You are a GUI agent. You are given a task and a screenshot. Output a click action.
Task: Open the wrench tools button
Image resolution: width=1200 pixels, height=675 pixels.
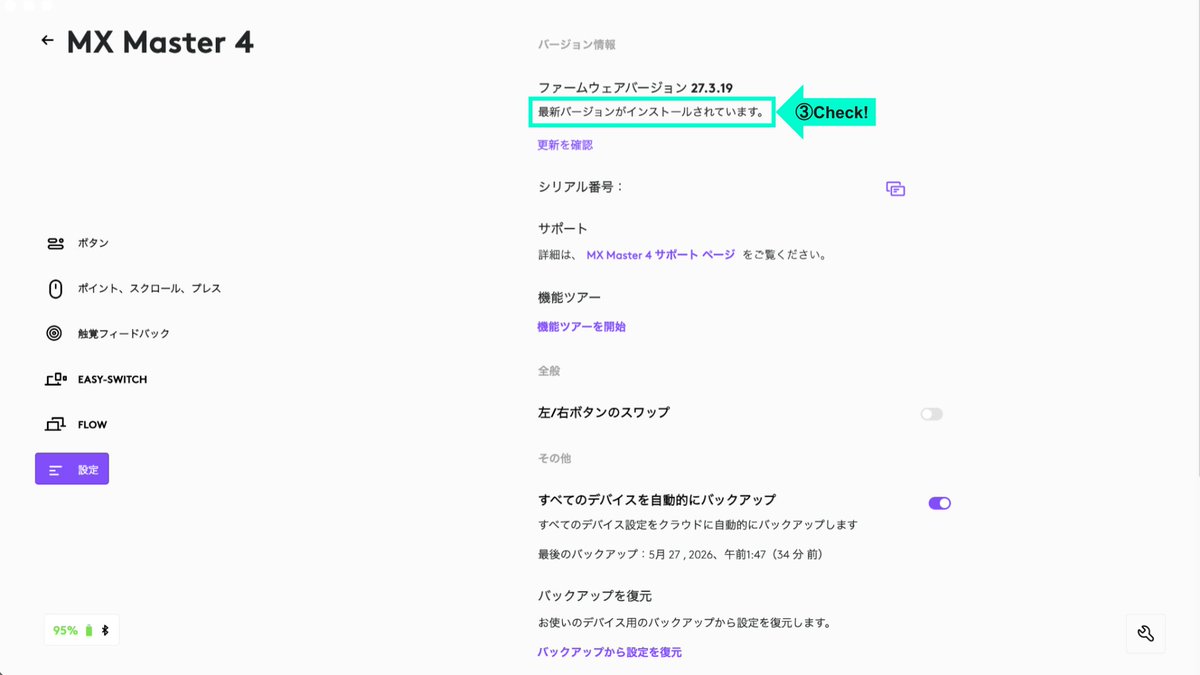[1146, 633]
